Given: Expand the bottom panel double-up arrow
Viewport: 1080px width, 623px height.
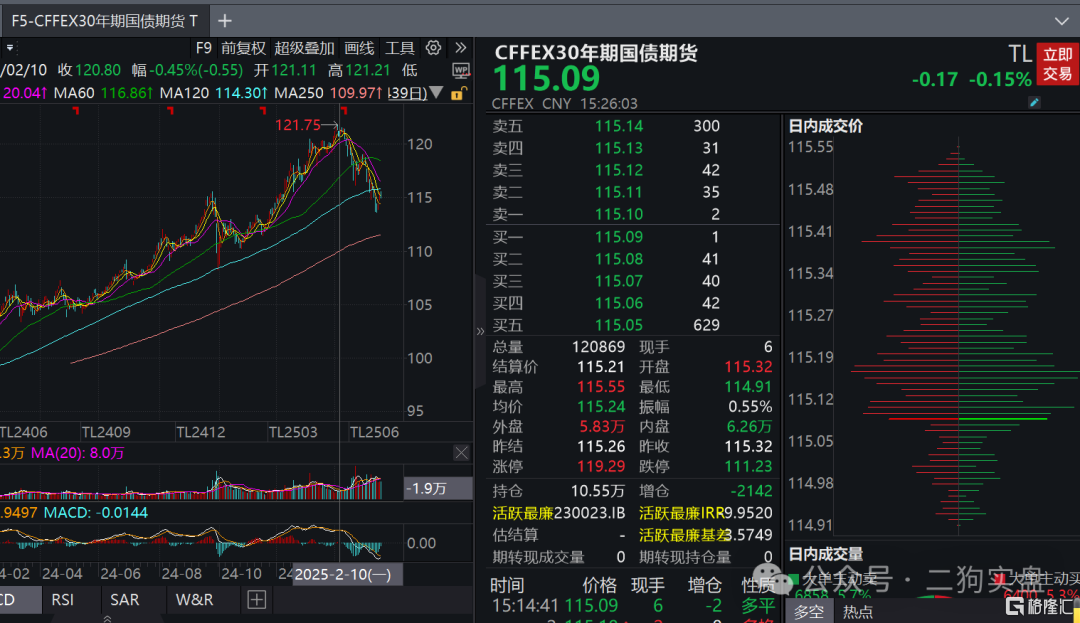Looking at the screenshot, I should click(107, 619).
